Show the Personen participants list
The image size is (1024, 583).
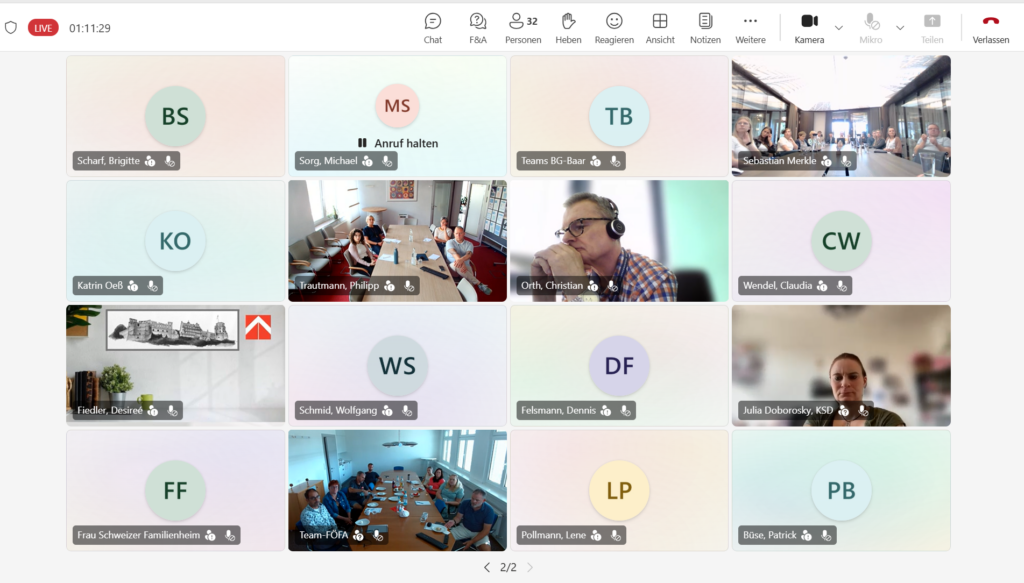(x=523, y=28)
